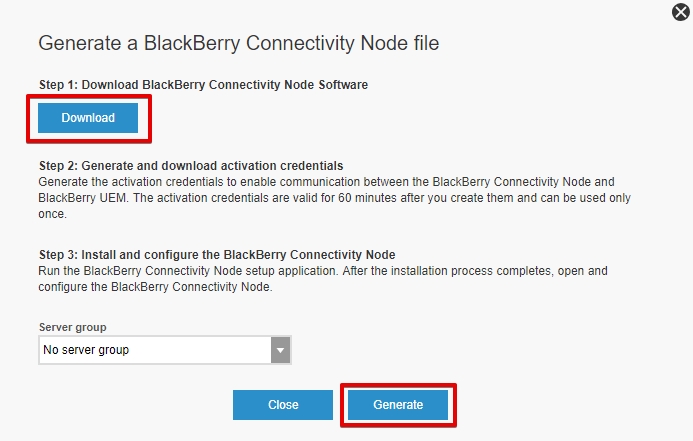Click the Step 2 activation credentials heading
Viewport: 693px width, 441px height.
click(x=190, y=165)
